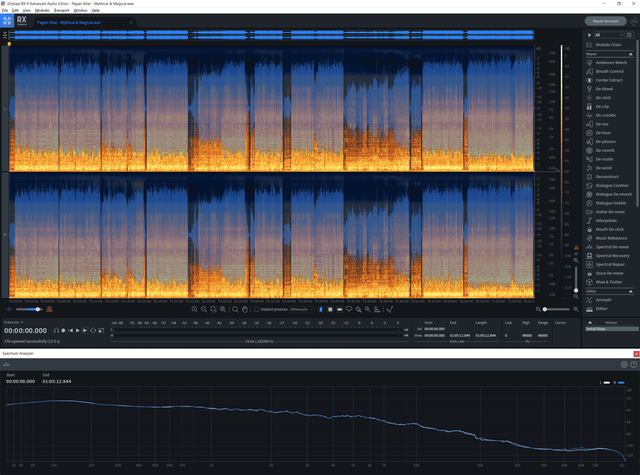Click the Repair Assistant button
The height and width of the screenshot is (475, 640).
point(606,21)
